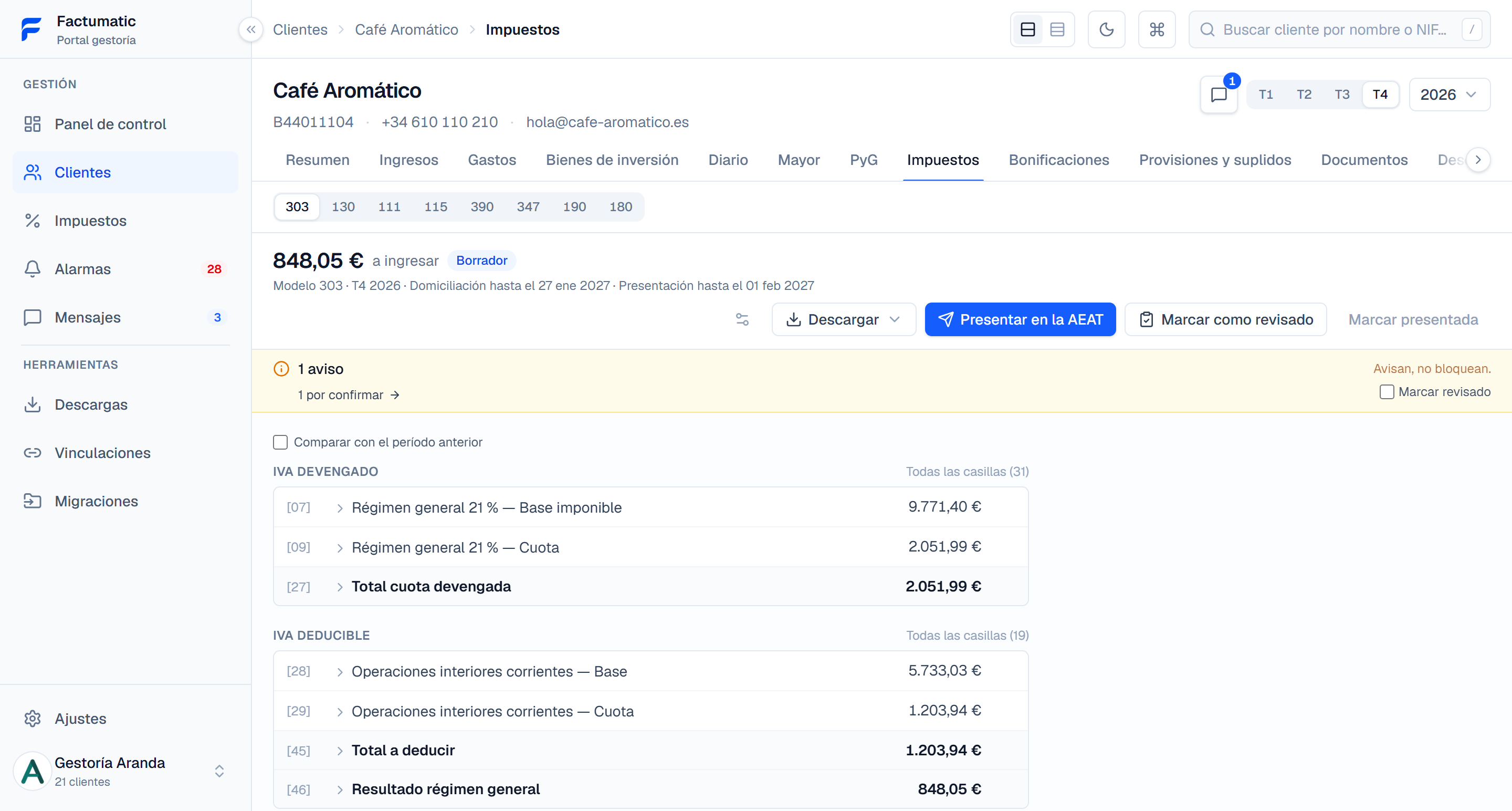Open Descargas in the sidebar
The image size is (1512, 811).
(x=125, y=404)
